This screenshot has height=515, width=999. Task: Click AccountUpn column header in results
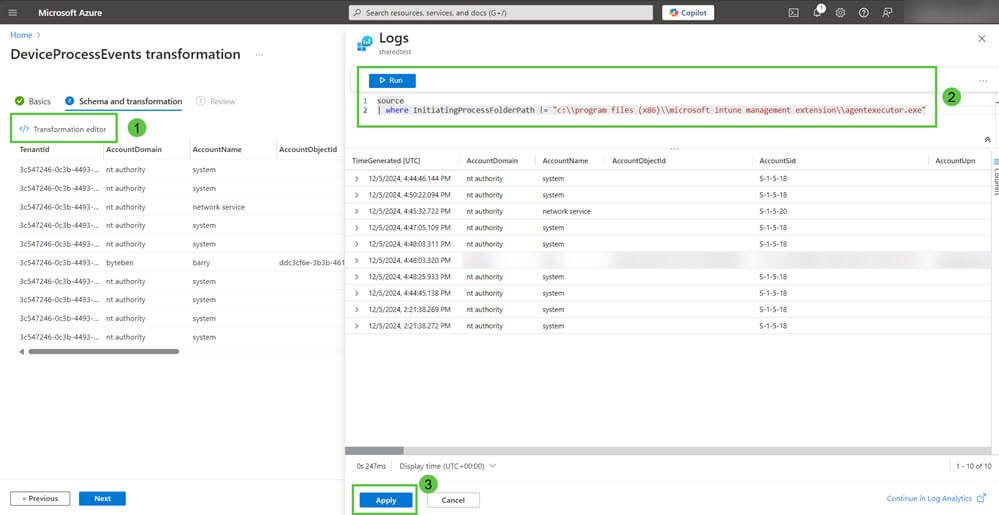(955, 161)
